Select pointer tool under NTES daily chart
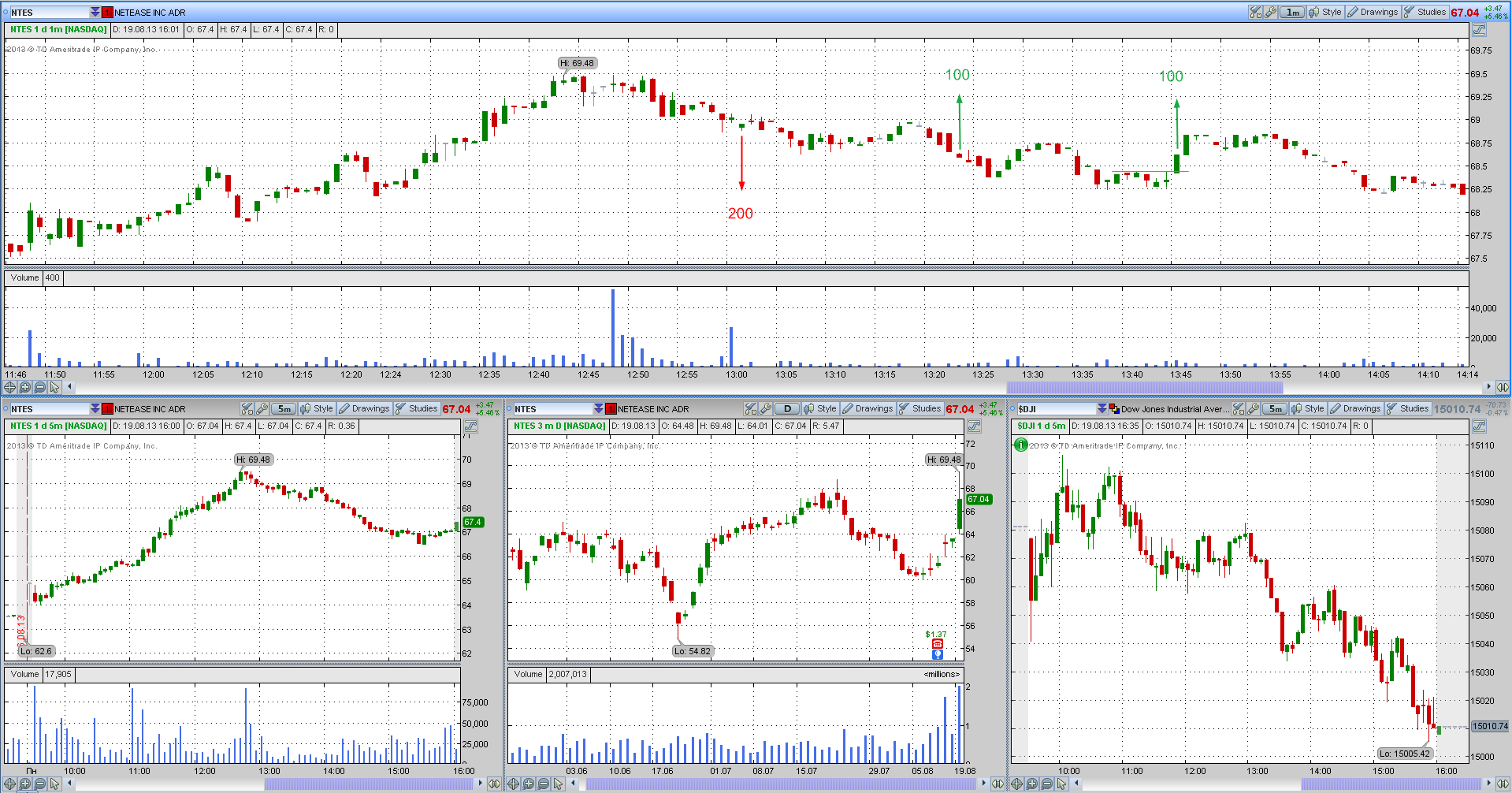The width and height of the screenshot is (1512, 793). click(x=558, y=784)
